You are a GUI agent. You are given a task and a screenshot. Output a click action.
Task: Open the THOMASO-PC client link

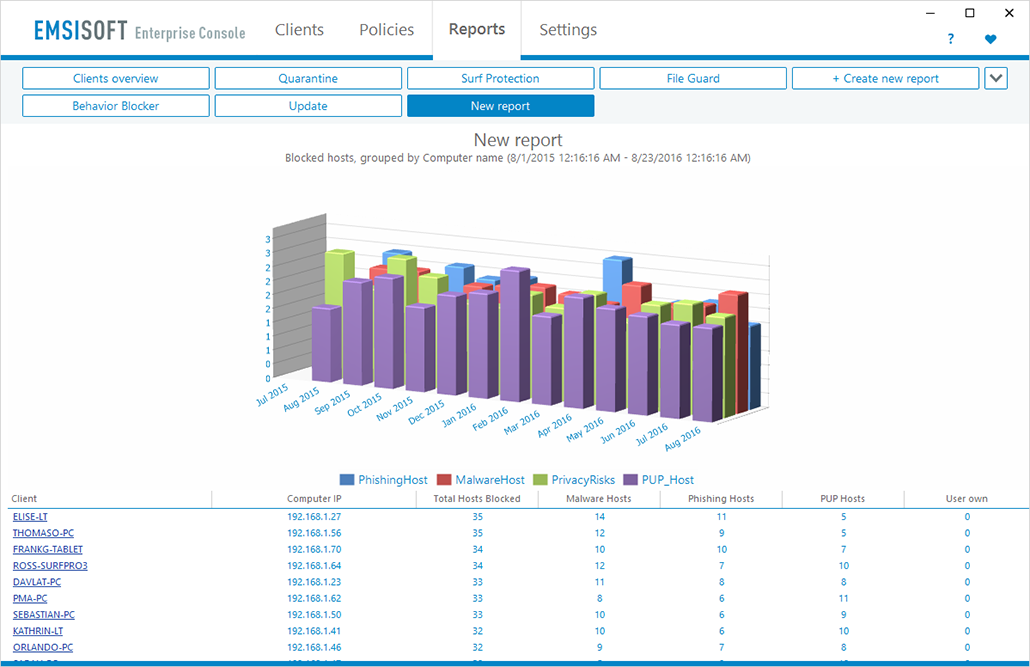coord(43,533)
